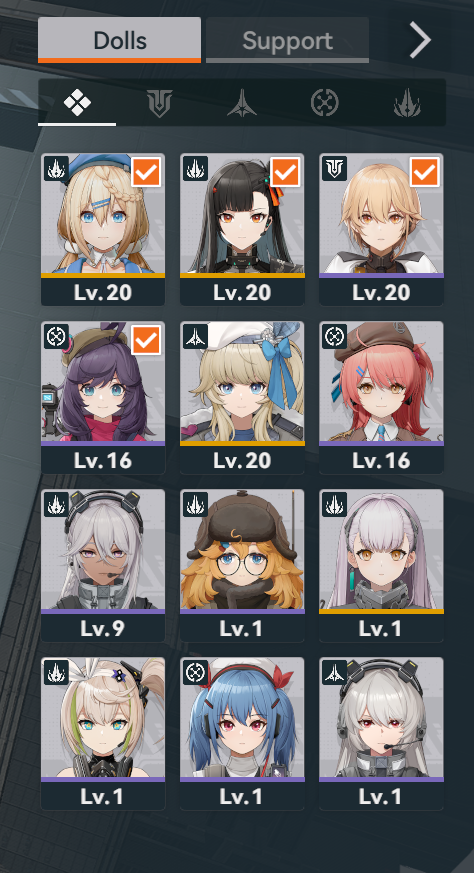The height and width of the screenshot is (873, 474).
Task: Click shield badge on short blonde Lv.20 doll
Action: click(334, 168)
